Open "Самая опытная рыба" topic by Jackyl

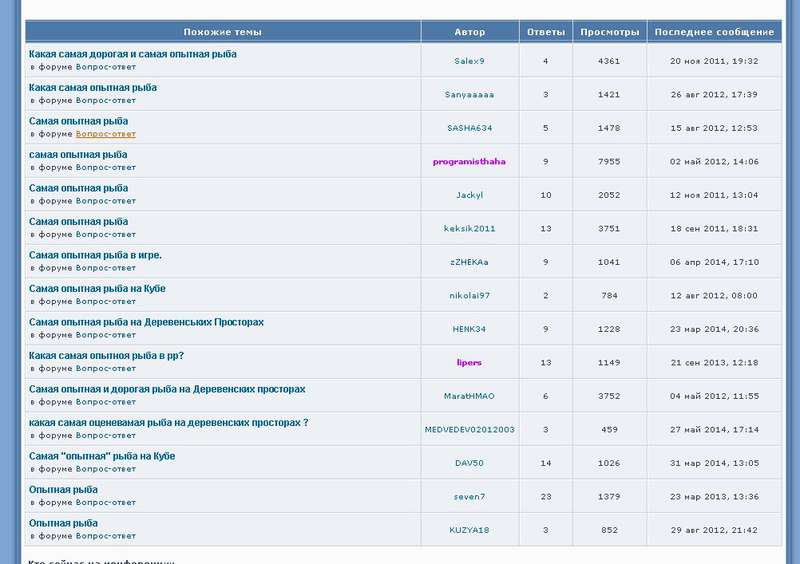click(x=79, y=188)
